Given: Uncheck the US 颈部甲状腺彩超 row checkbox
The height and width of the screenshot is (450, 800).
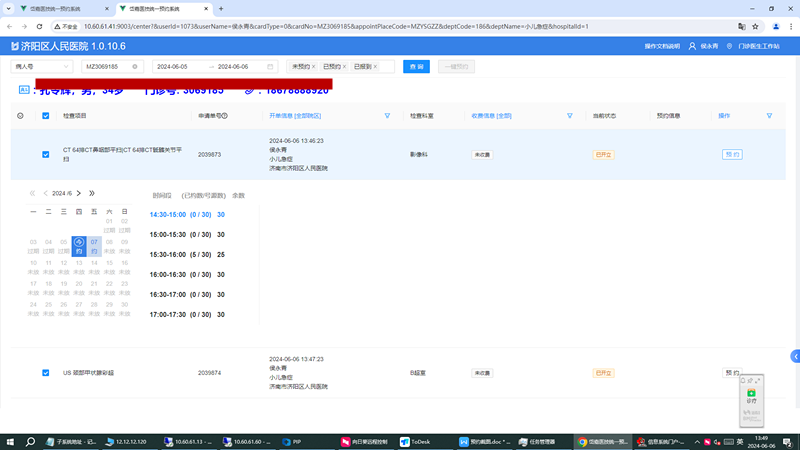Looking at the screenshot, I should pyautogui.click(x=46, y=372).
